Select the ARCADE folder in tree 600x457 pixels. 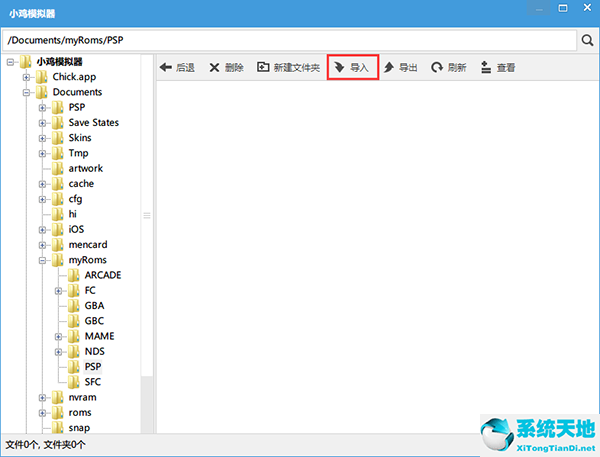point(102,275)
